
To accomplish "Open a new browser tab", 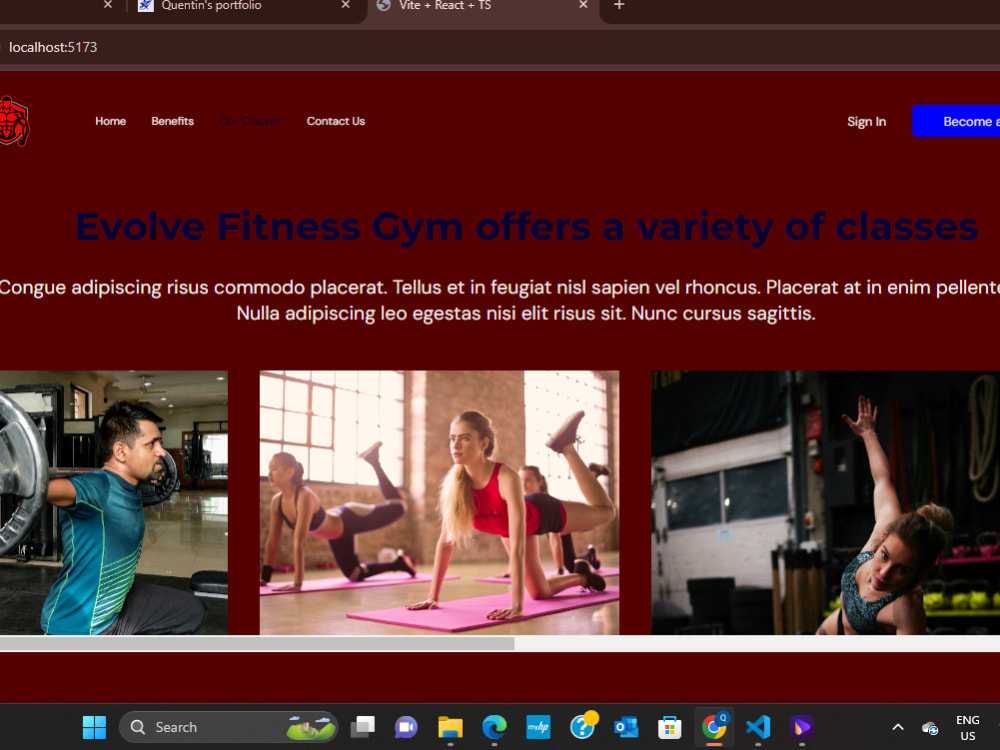I will click(619, 5).
